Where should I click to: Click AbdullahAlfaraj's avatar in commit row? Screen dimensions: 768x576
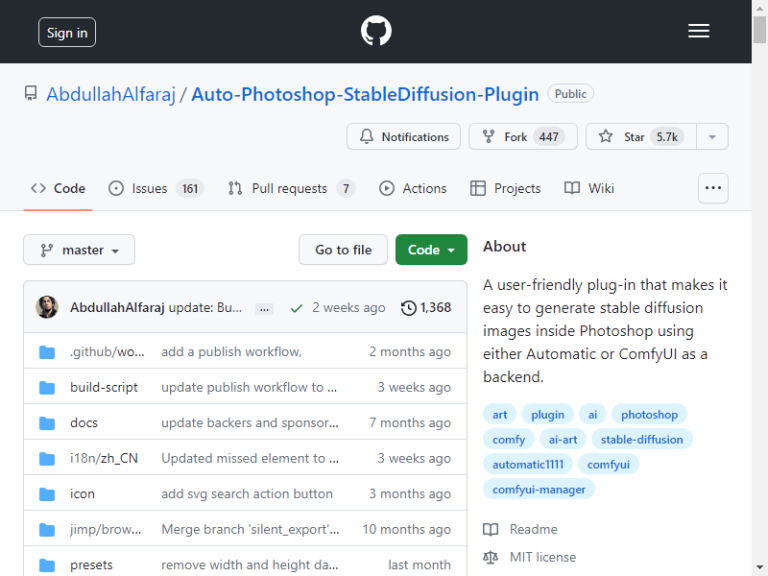(47, 307)
